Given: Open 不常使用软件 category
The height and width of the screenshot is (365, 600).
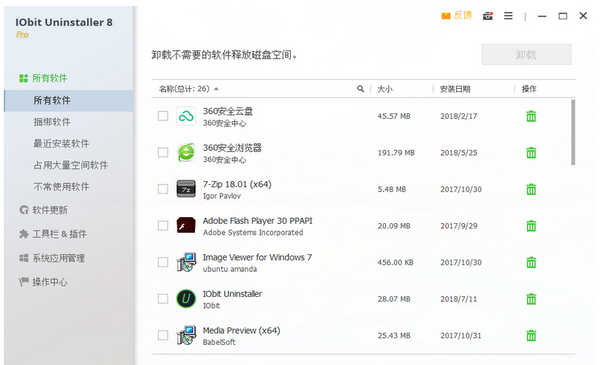Looking at the screenshot, I should pos(61,187).
